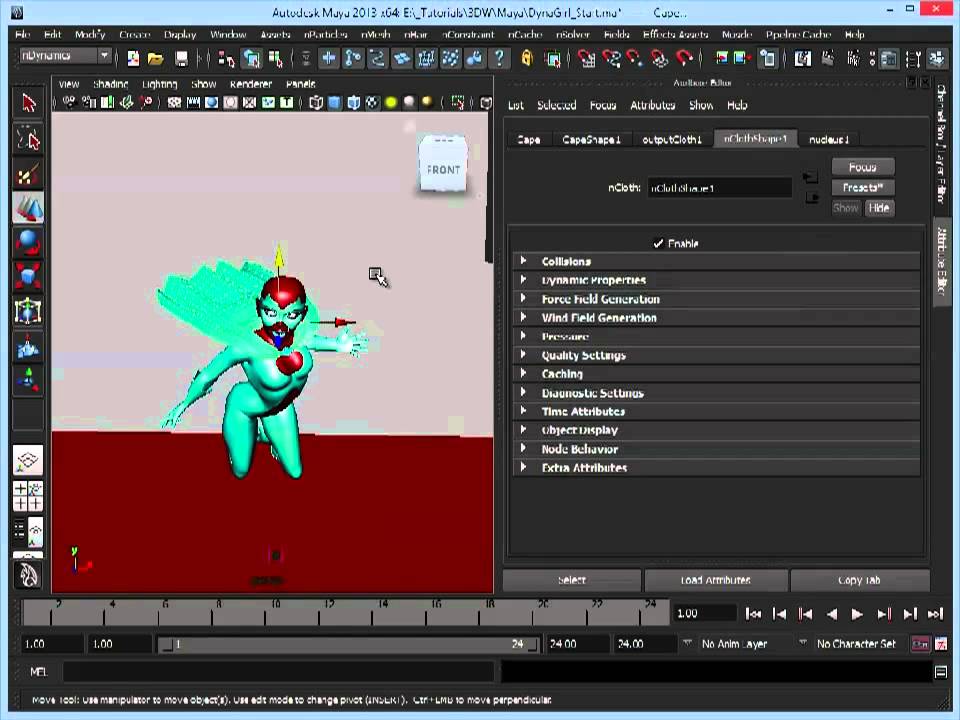The width and height of the screenshot is (960, 720).
Task: Go to start of playback range
Action: (x=753, y=614)
